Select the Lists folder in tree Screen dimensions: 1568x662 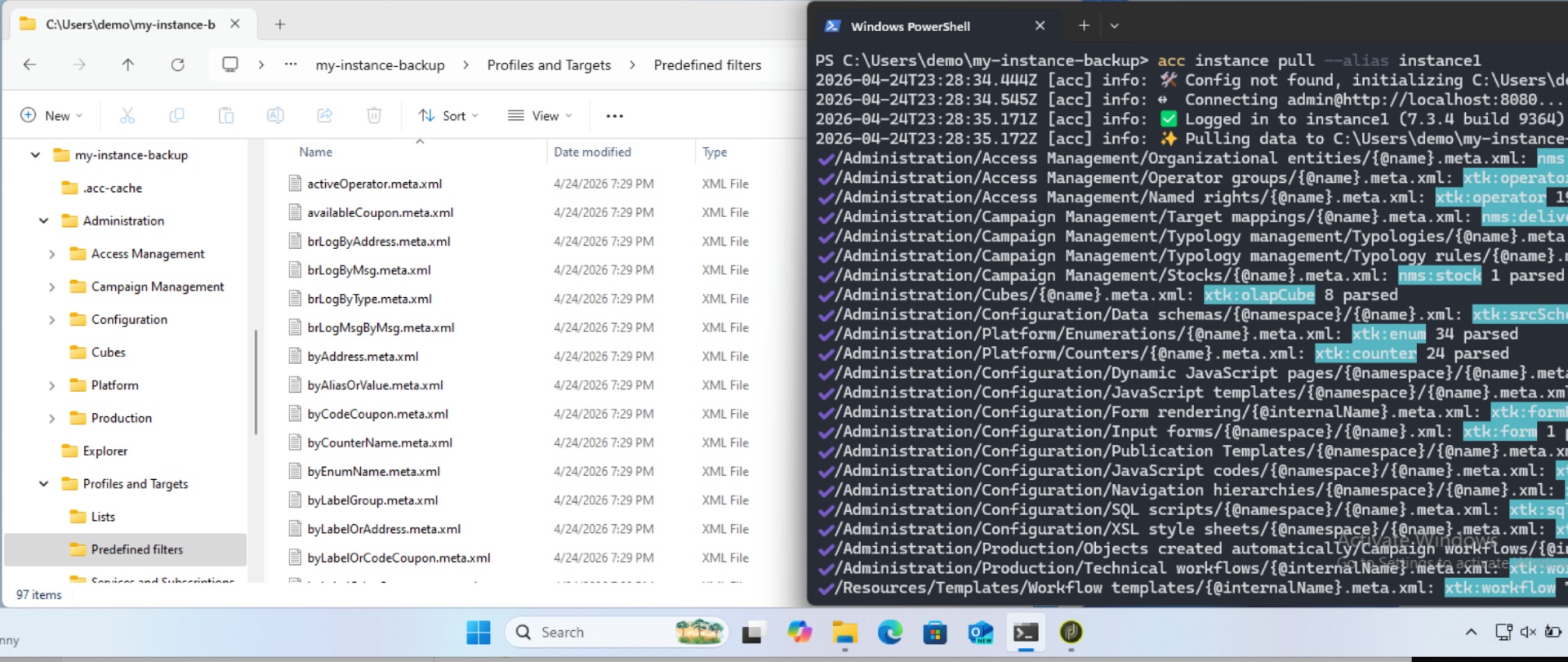coord(103,517)
